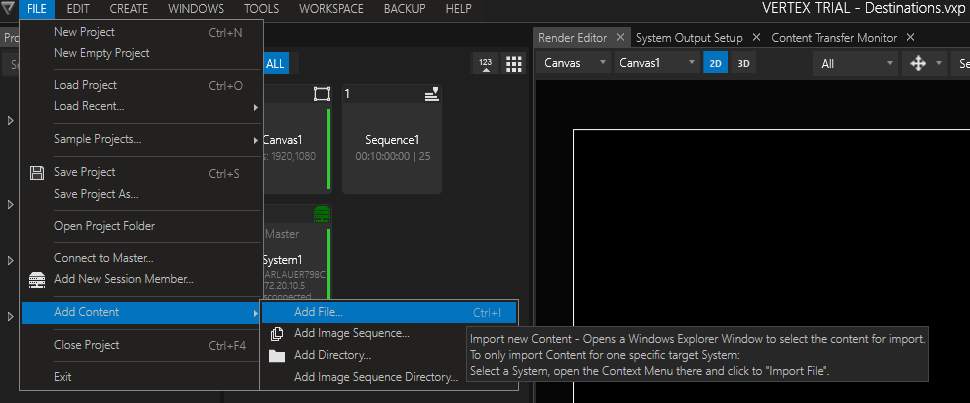The image size is (970, 403).
Task: Close the Content Transfer Monitor tab
Action: [x=910, y=38]
